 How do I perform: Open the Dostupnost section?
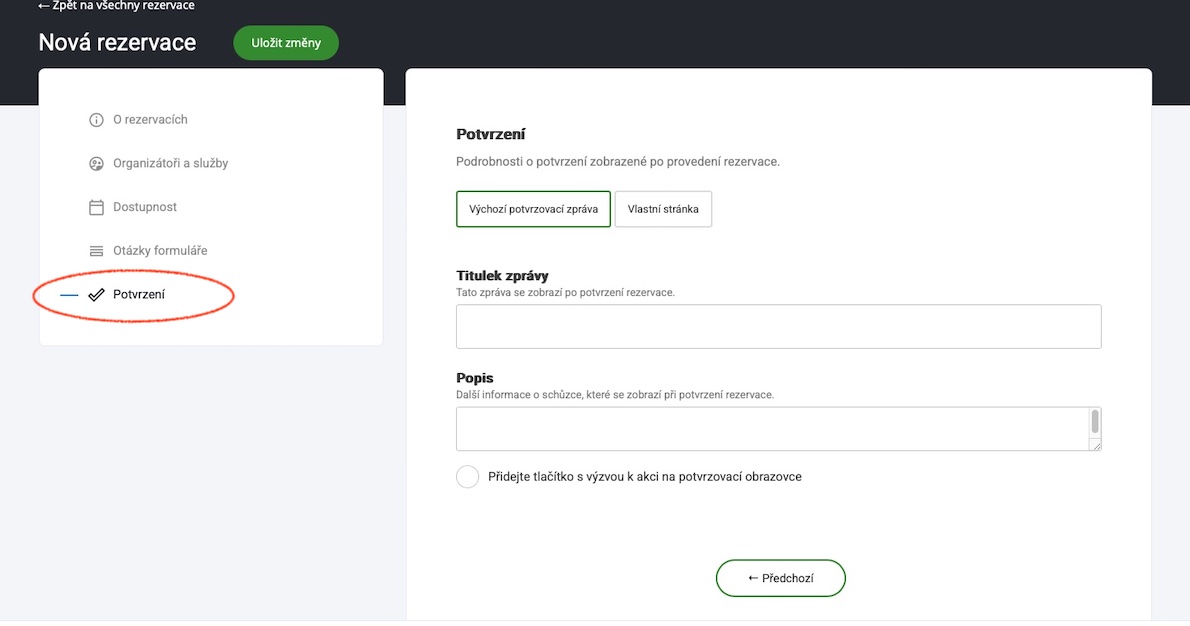pos(145,208)
